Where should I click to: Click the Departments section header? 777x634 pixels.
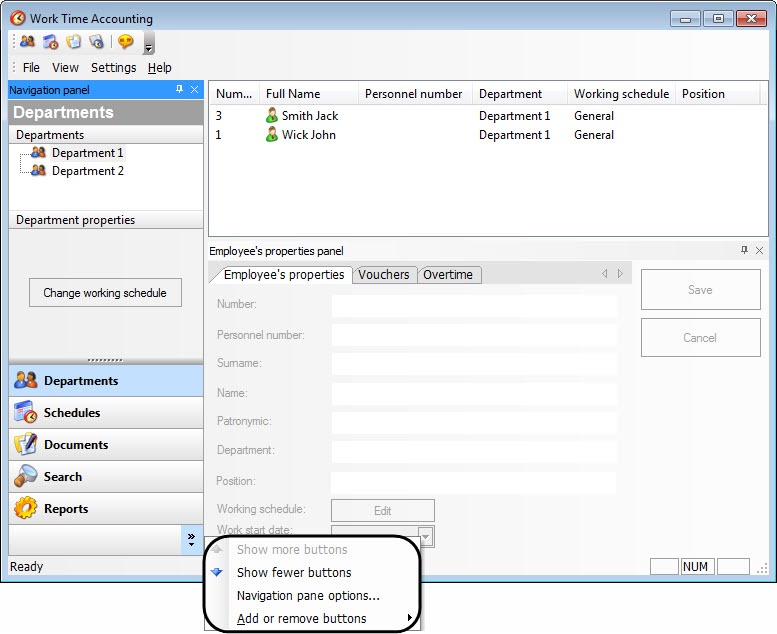coord(106,135)
